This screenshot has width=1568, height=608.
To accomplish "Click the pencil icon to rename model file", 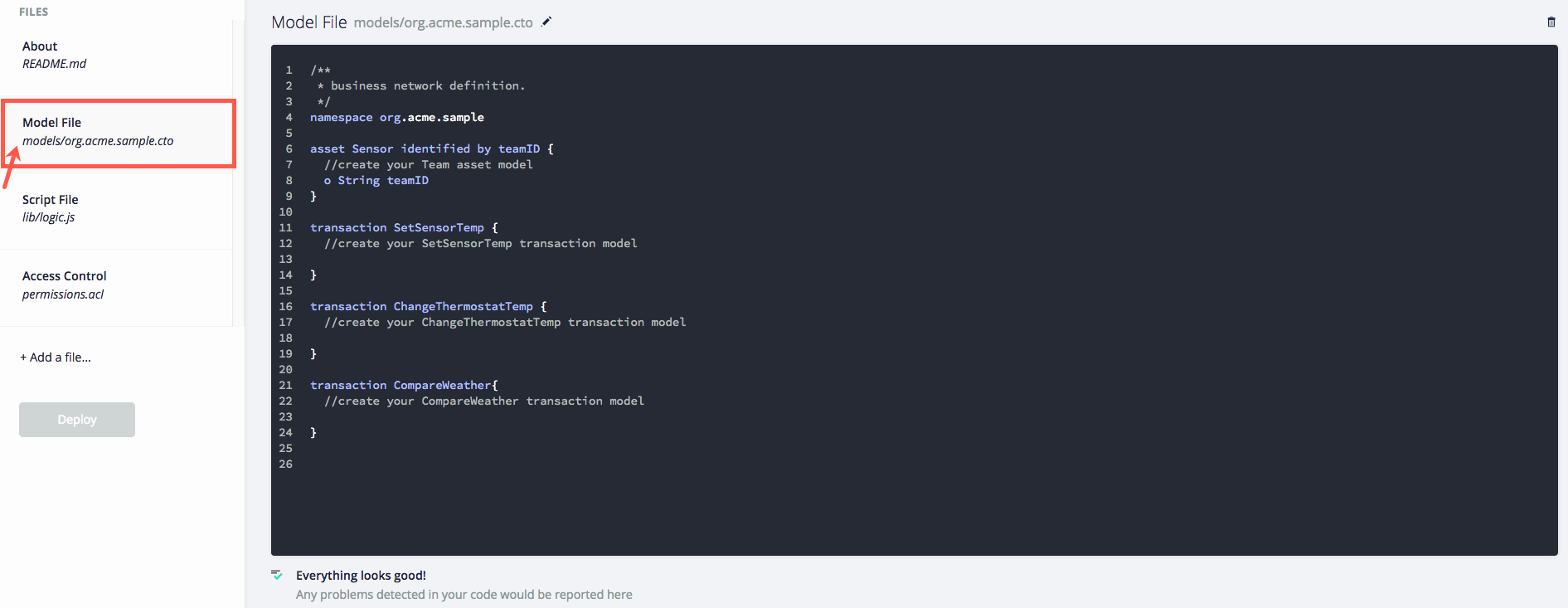I will pos(546,22).
